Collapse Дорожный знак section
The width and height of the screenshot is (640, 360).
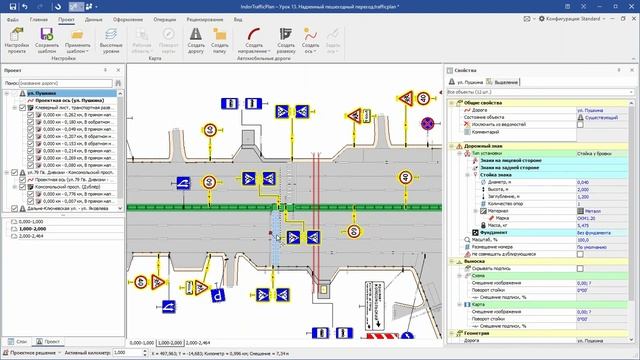click(x=451, y=146)
